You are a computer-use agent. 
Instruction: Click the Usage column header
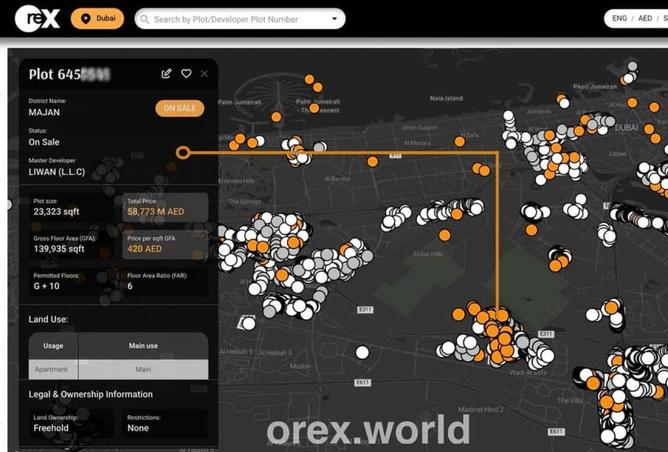53,346
